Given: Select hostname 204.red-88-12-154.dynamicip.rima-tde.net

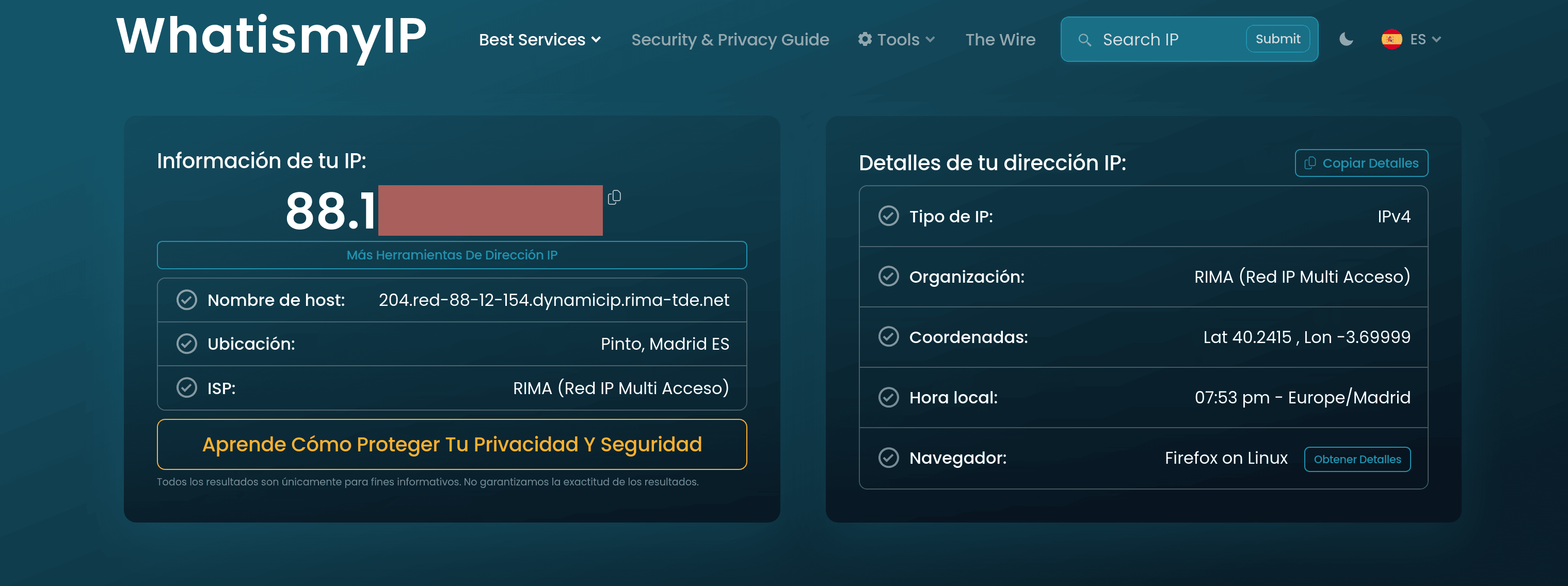Looking at the screenshot, I should [x=554, y=300].
